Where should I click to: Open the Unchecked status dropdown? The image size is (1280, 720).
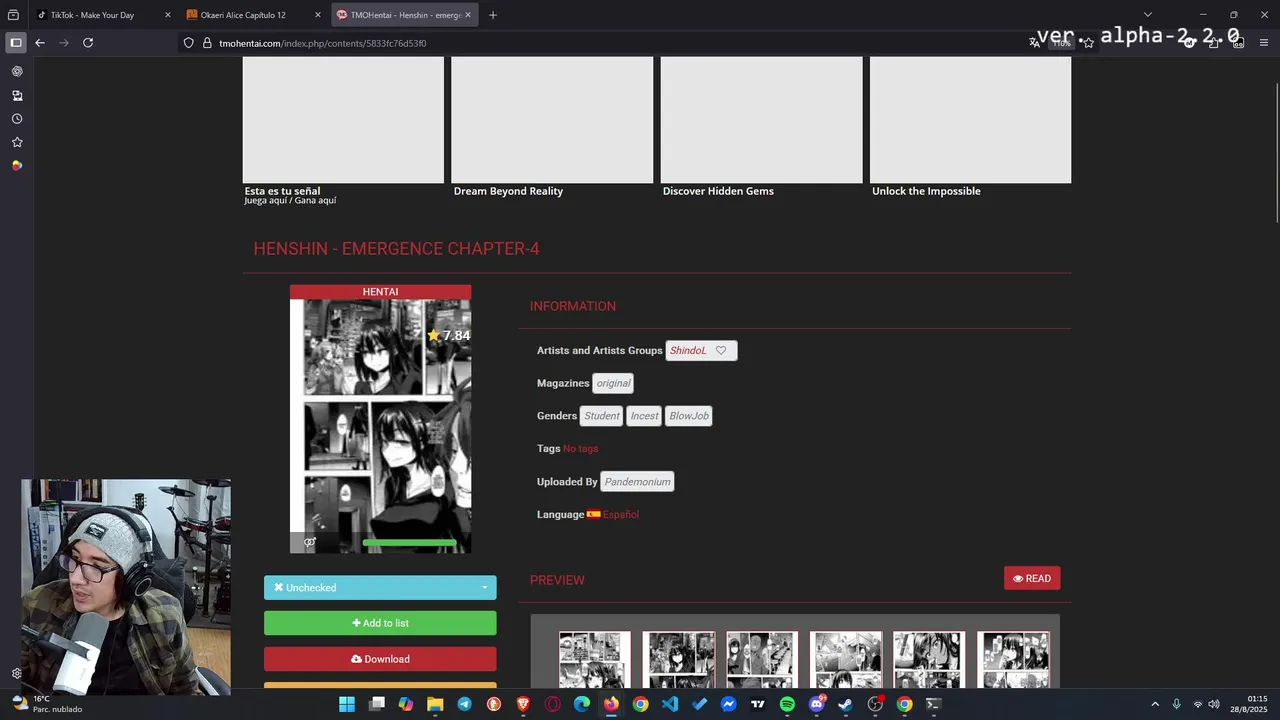coord(380,588)
